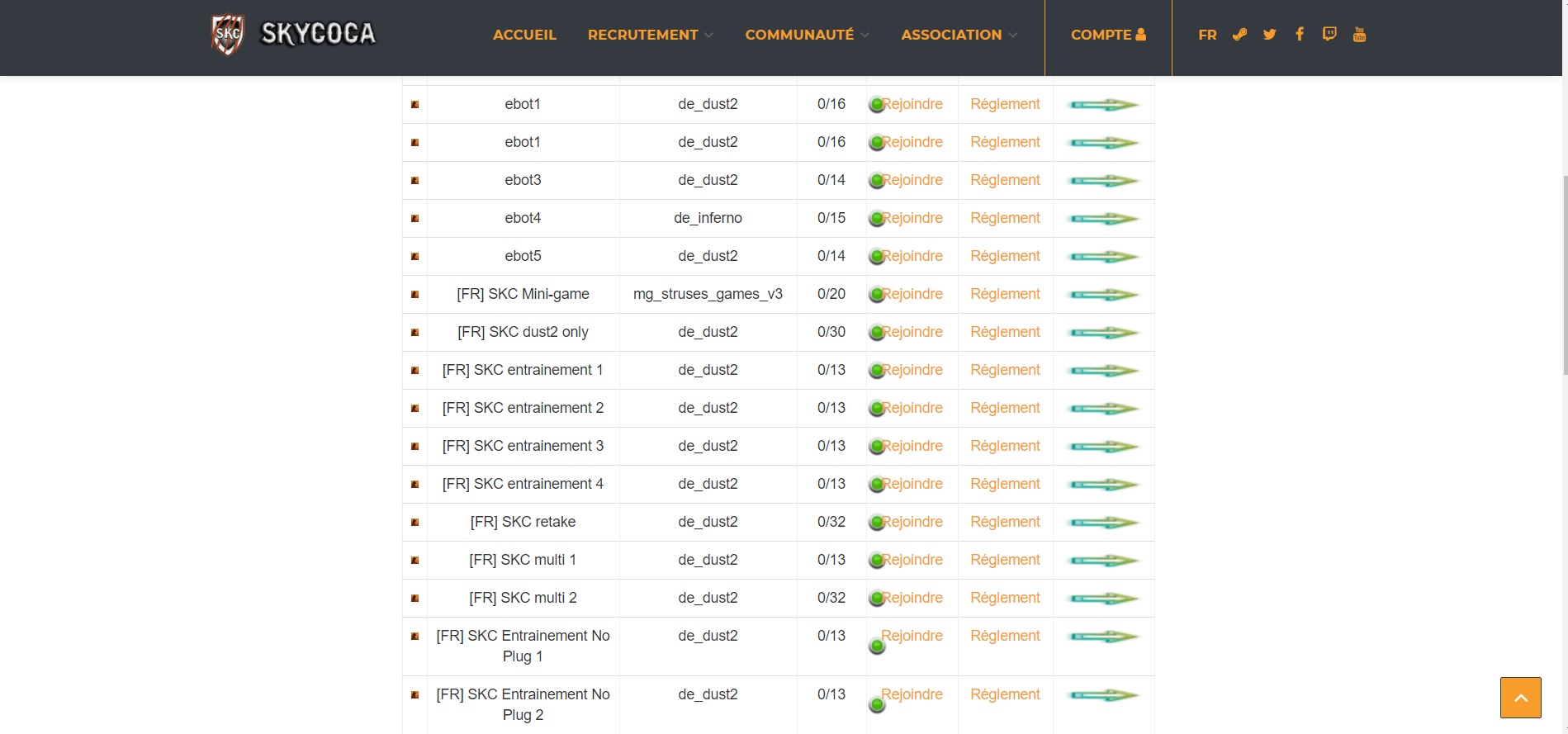Click the green arrow for ebot4 row

tap(1103, 219)
